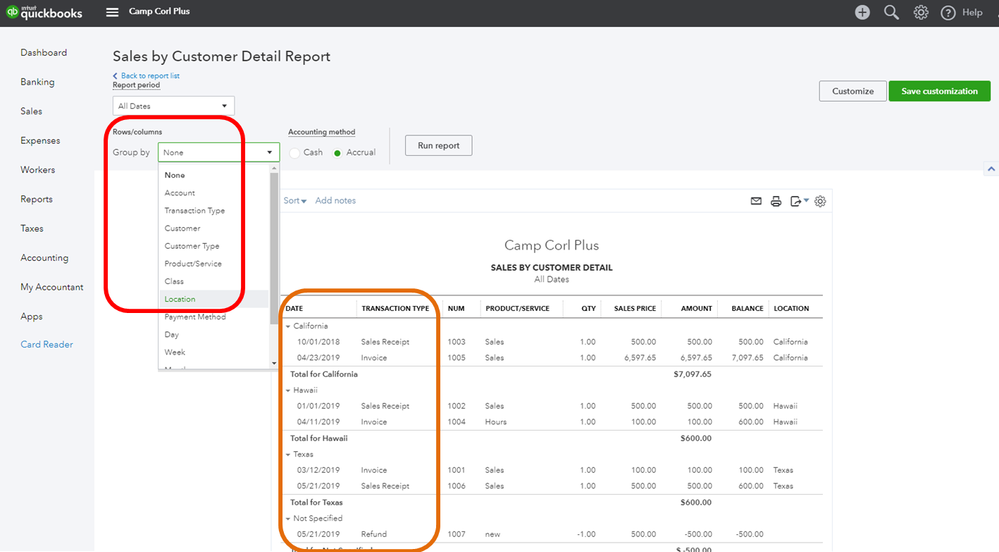Open the Create plus icon
This screenshot has height=552, width=999.
862,12
